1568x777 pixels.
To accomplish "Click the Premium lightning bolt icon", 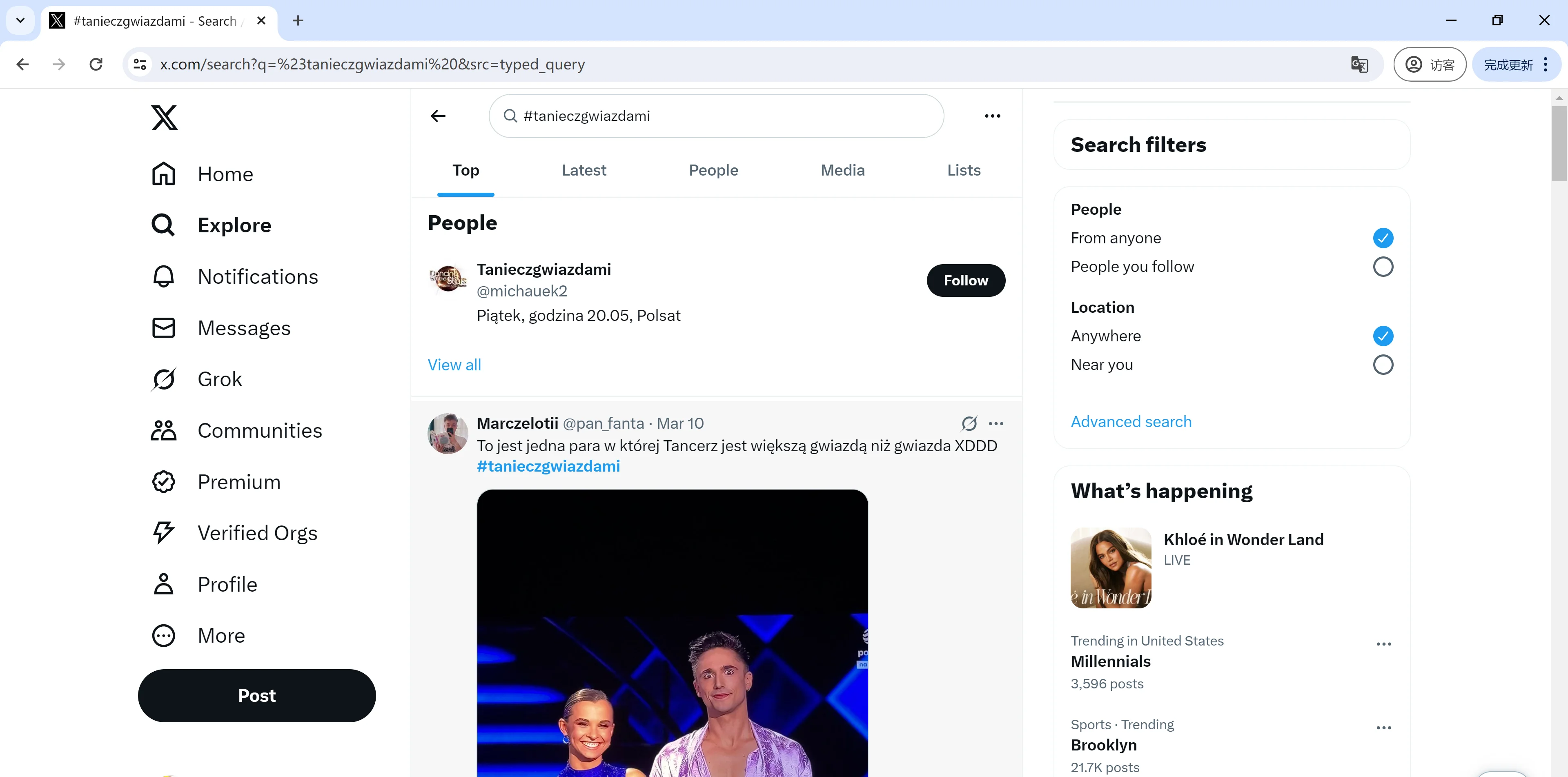I will [x=163, y=533].
